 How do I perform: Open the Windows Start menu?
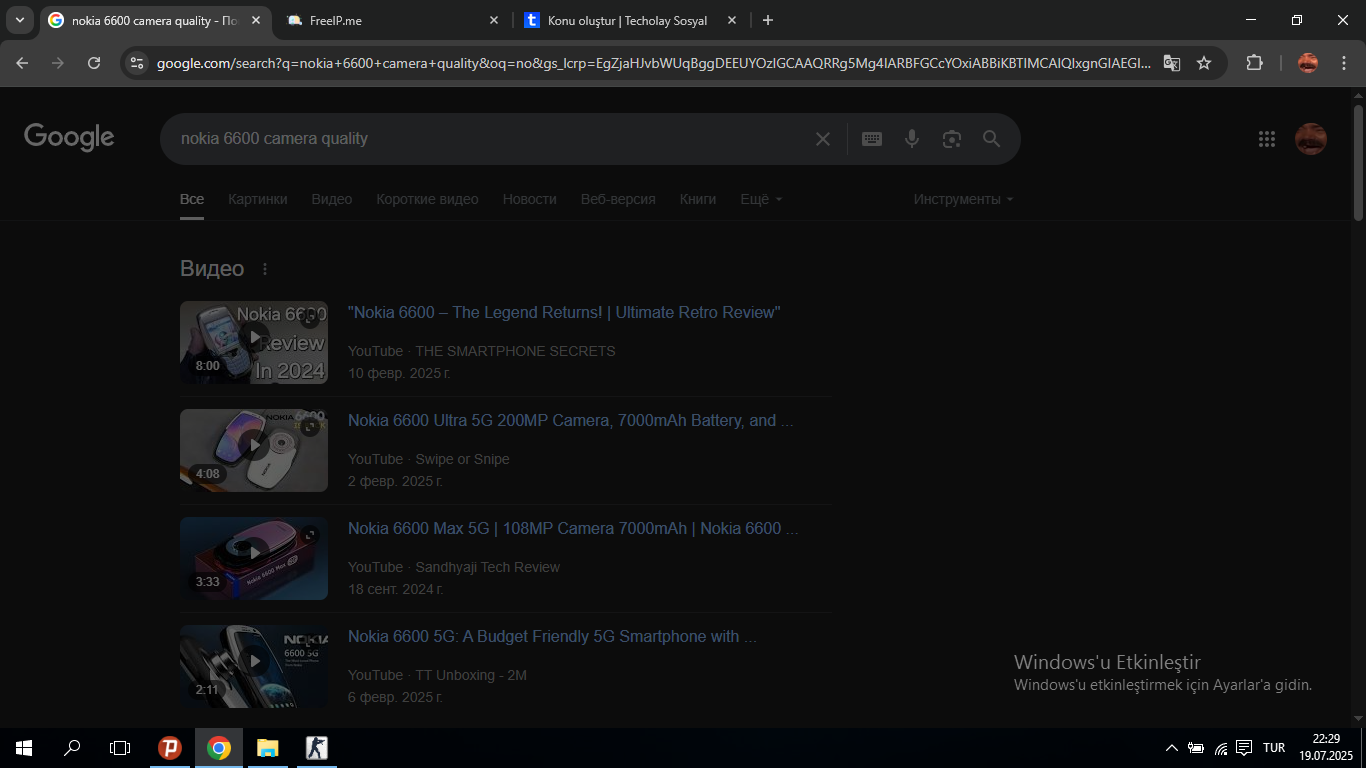[x=24, y=748]
